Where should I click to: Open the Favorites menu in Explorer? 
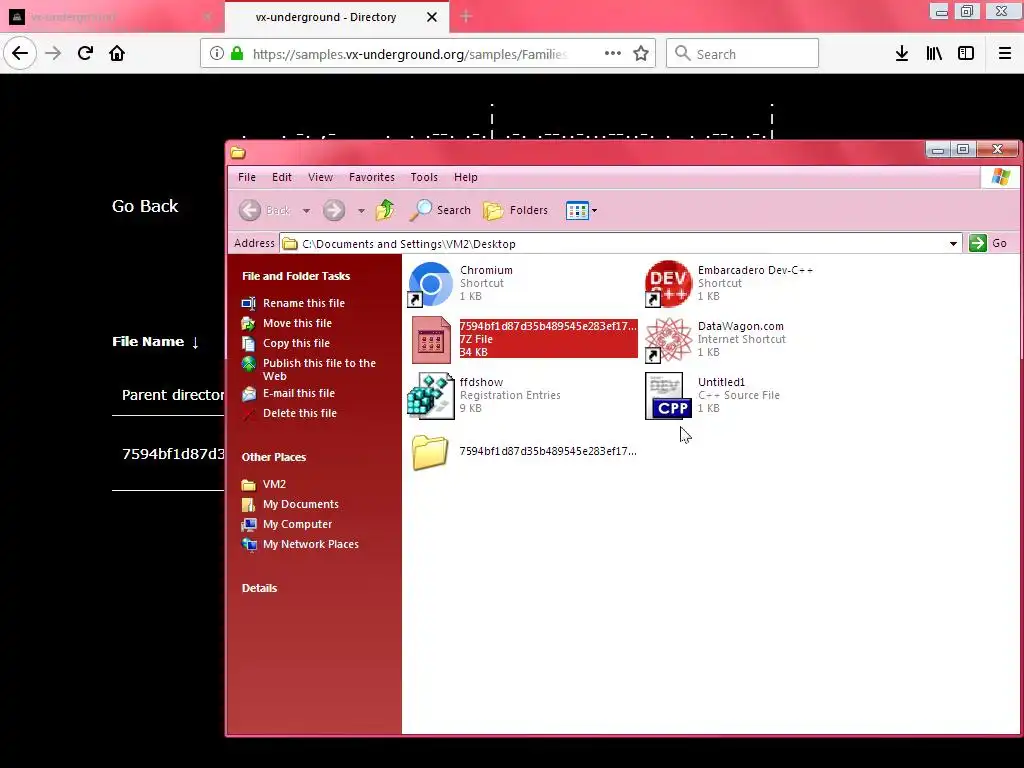[372, 177]
